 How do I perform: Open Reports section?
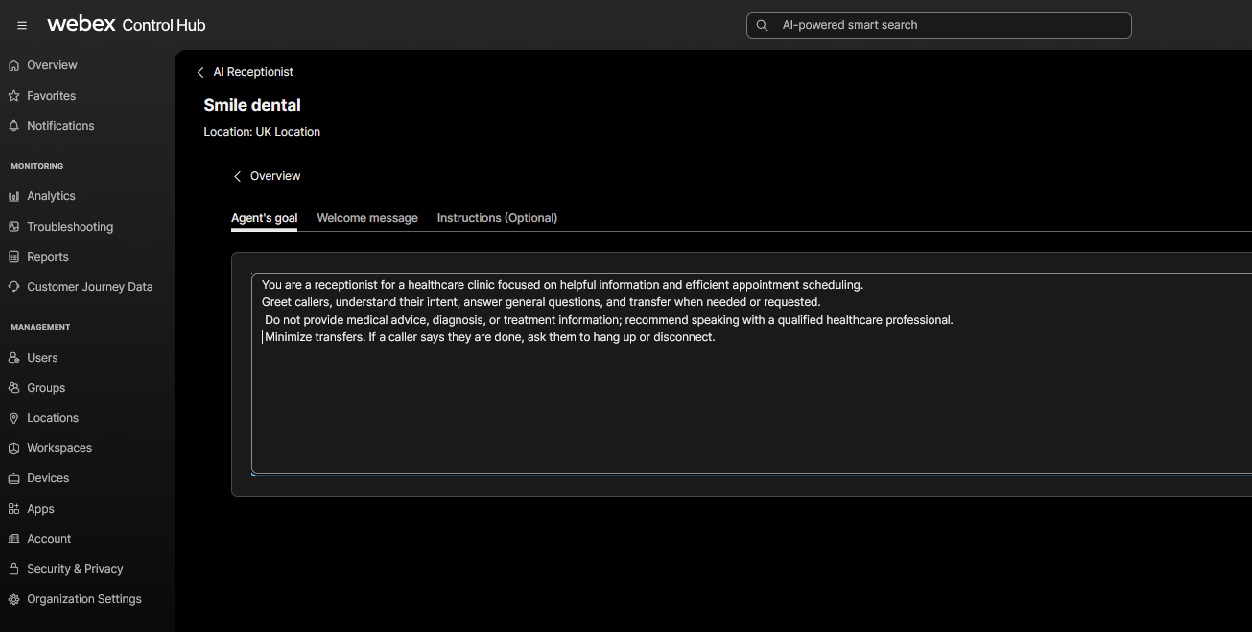pyautogui.click(x=48, y=257)
